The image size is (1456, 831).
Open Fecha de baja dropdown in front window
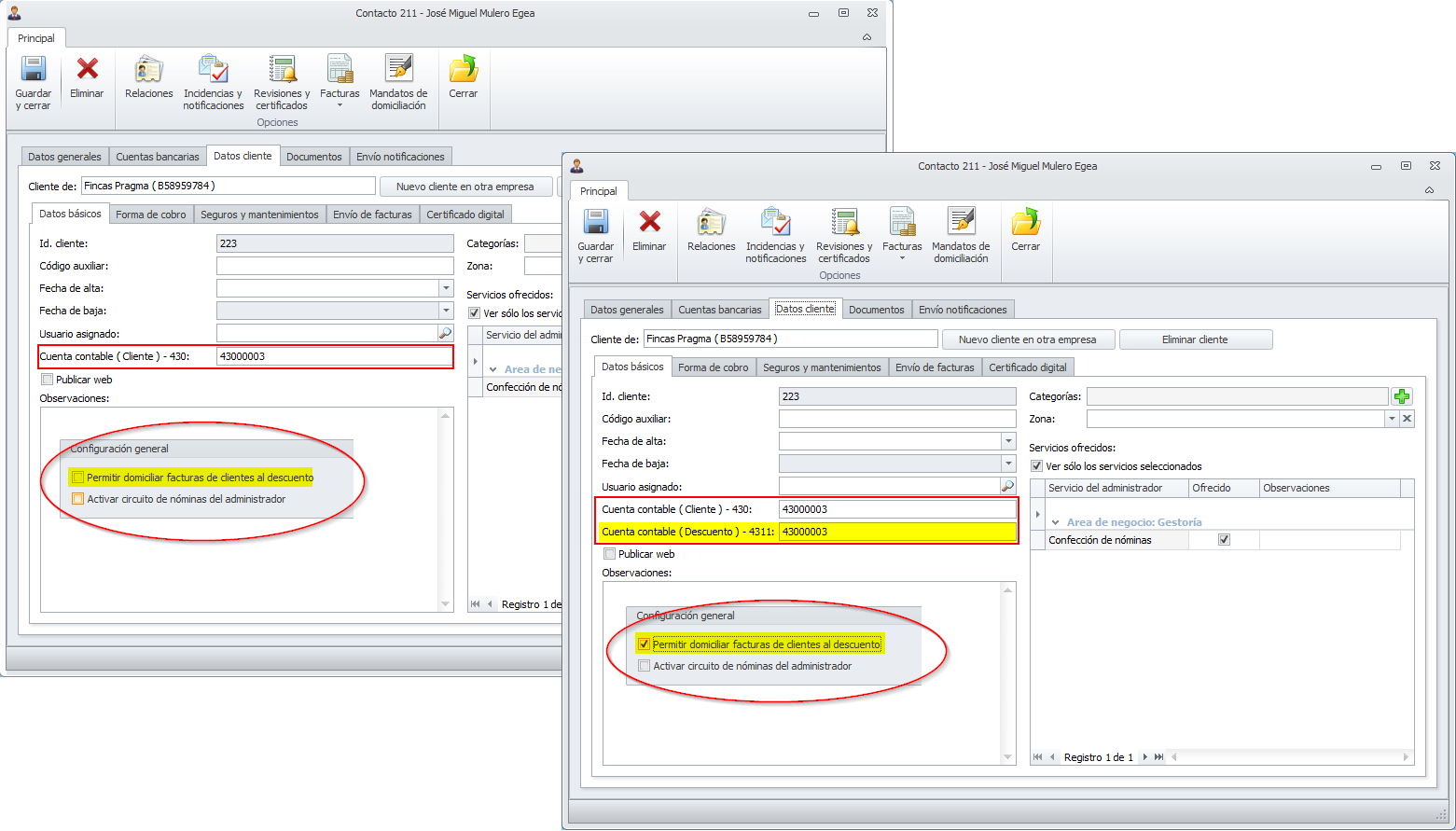tap(1008, 464)
